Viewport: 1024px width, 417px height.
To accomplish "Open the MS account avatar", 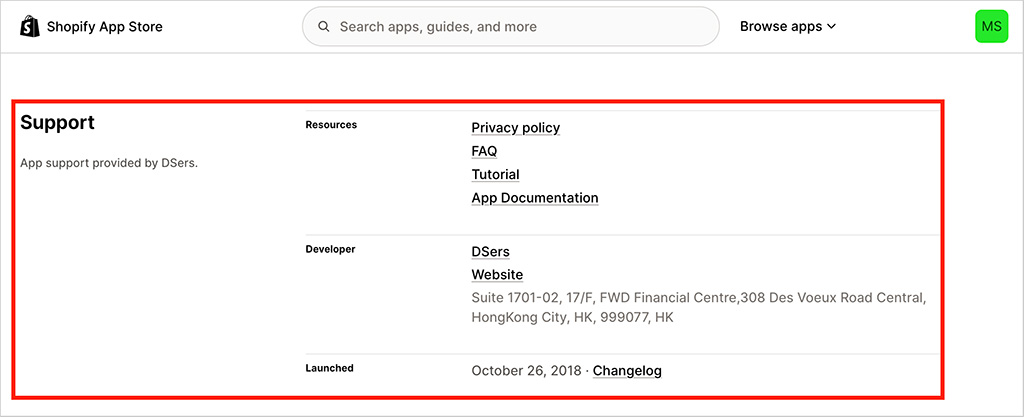I will click(991, 27).
